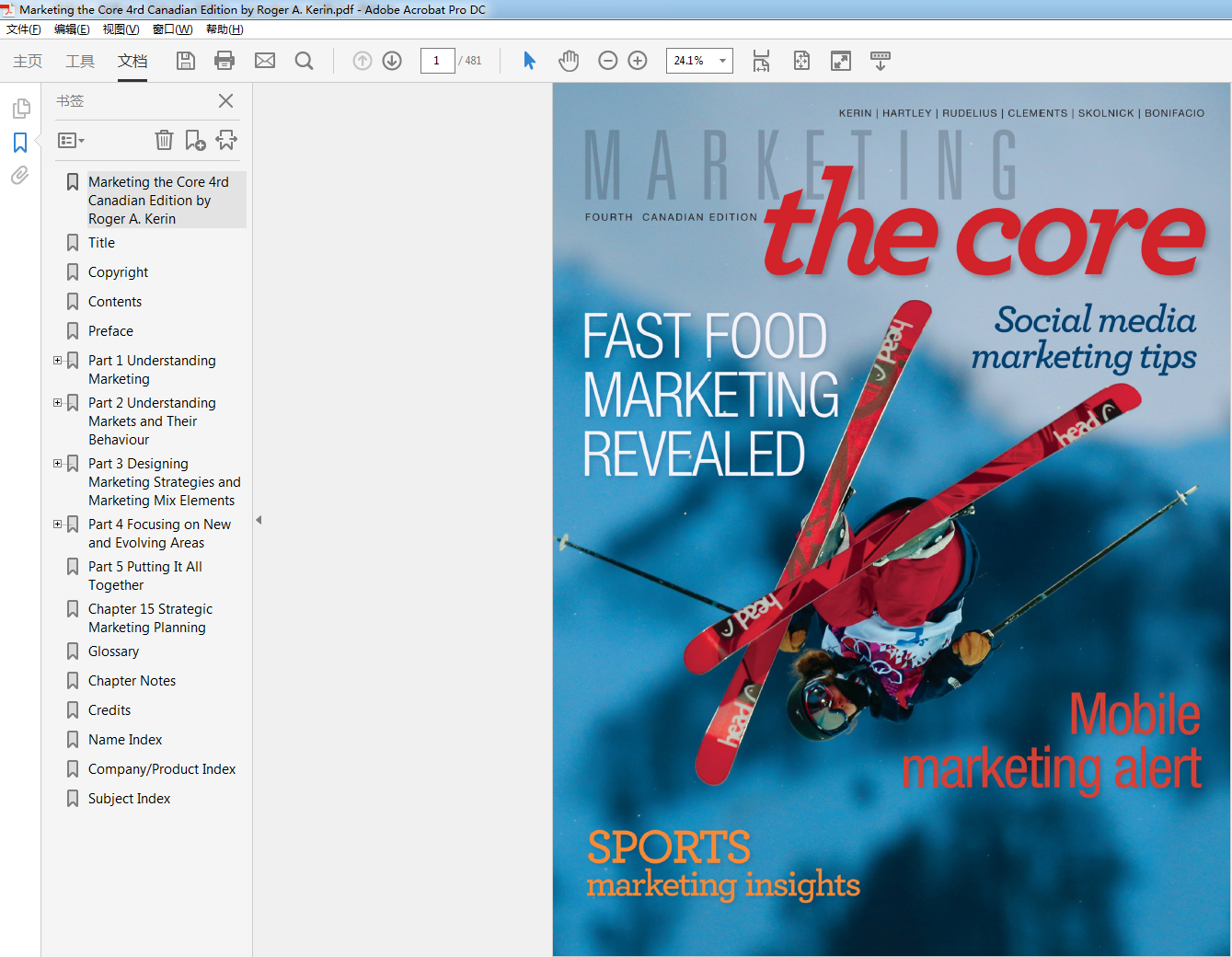Open bookmarks options dropdown menu
This screenshot has height=957, width=1232.
(x=71, y=141)
